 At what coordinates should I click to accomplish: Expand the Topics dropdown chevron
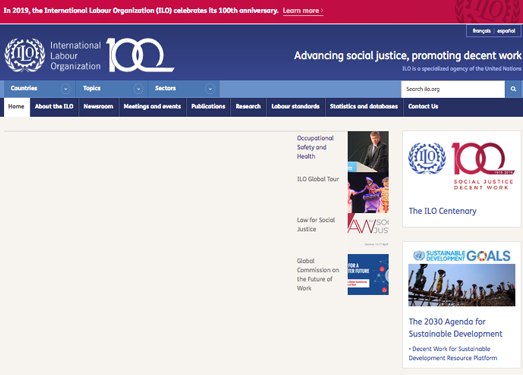click(138, 89)
